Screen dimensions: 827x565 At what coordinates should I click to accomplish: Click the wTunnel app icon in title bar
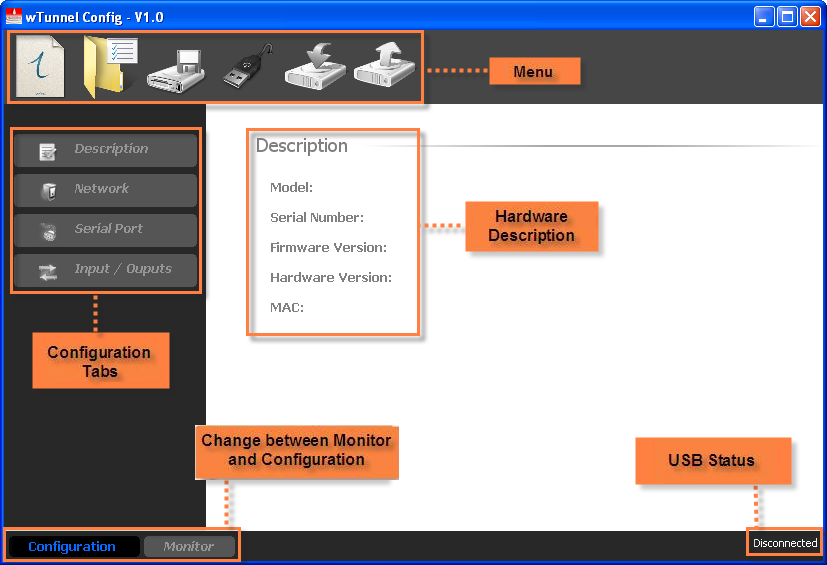pyautogui.click(x=14, y=16)
